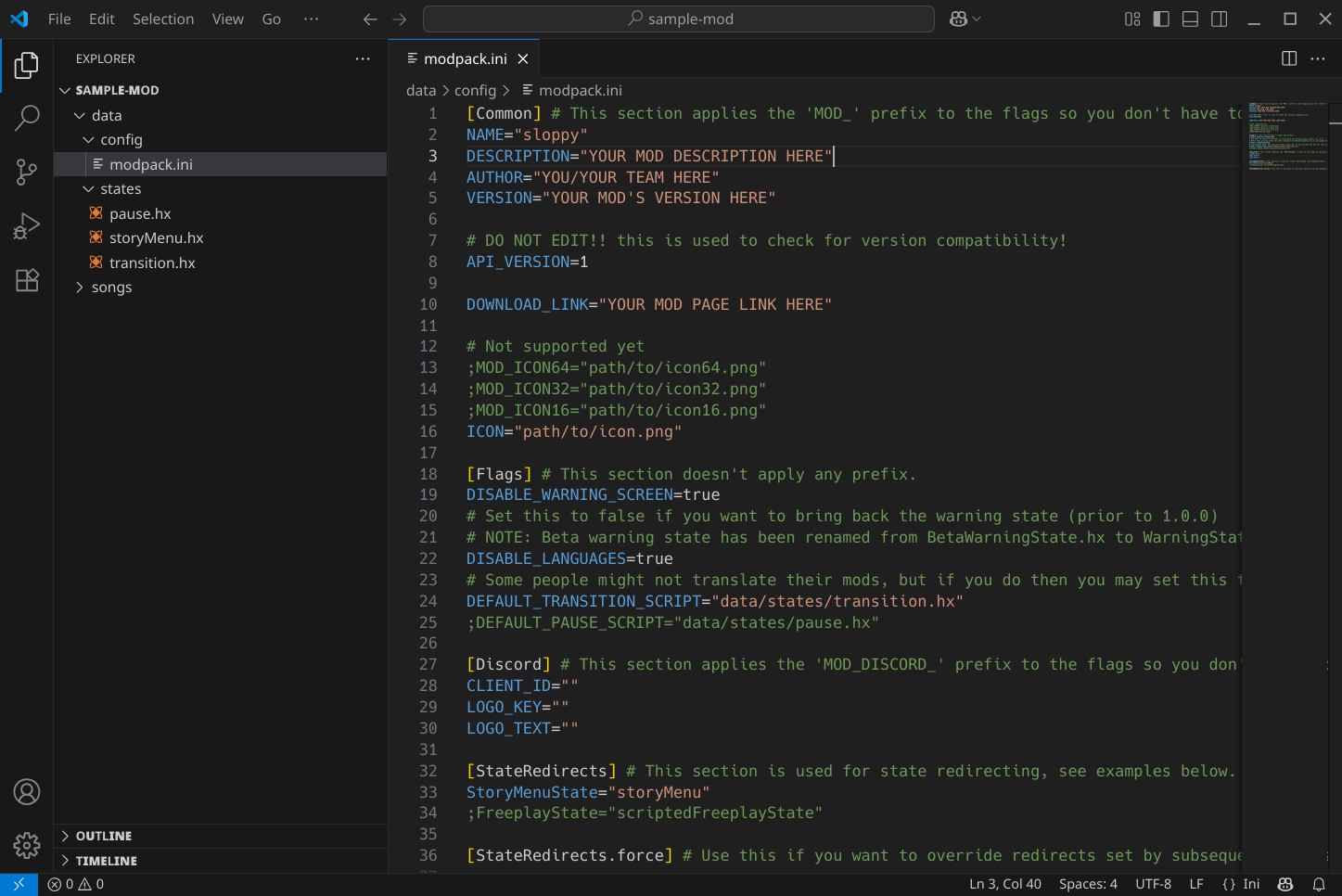Collapse the data folder
This screenshot has height=896, width=1342.
[221, 115]
